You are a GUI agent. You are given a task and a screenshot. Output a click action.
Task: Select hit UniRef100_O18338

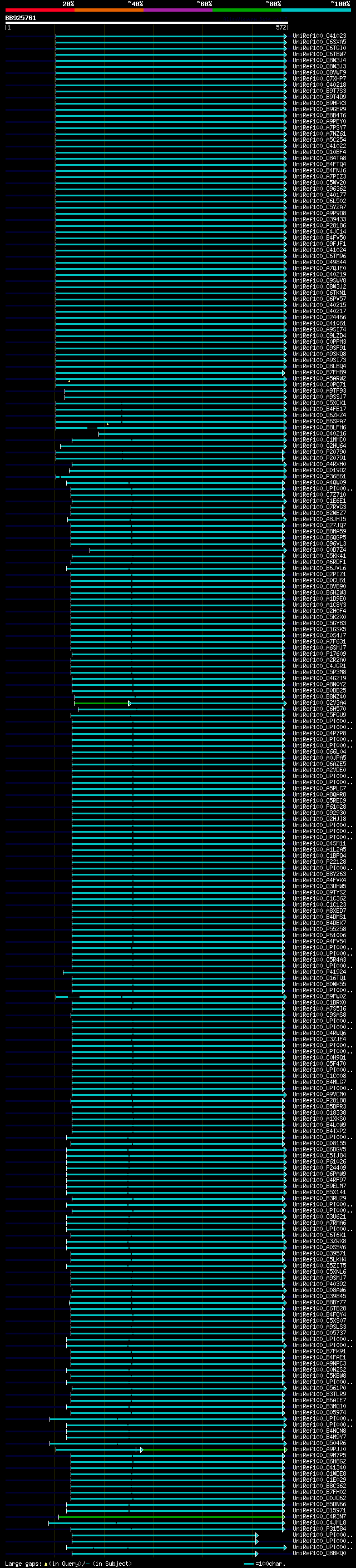click(x=319, y=1112)
